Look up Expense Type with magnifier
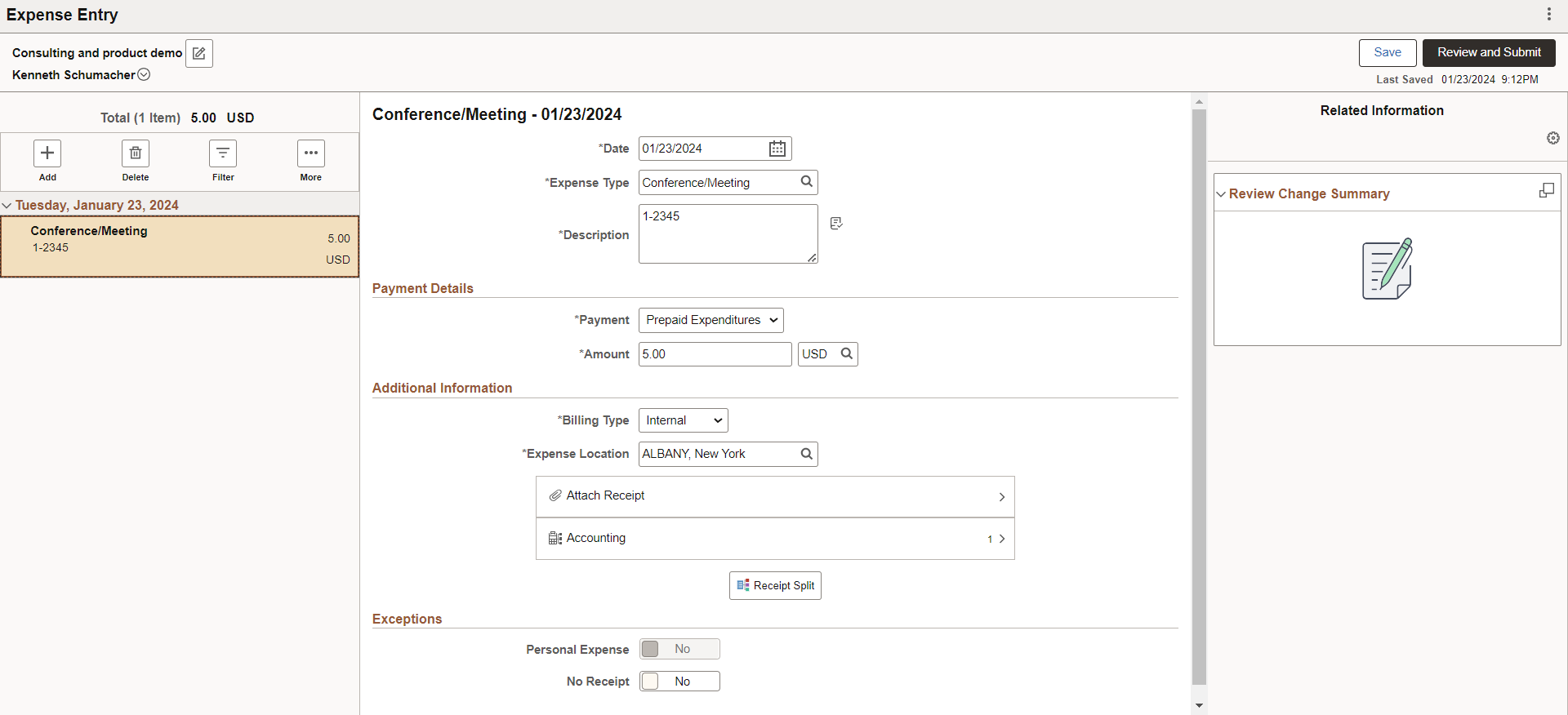 click(x=806, y=182)
